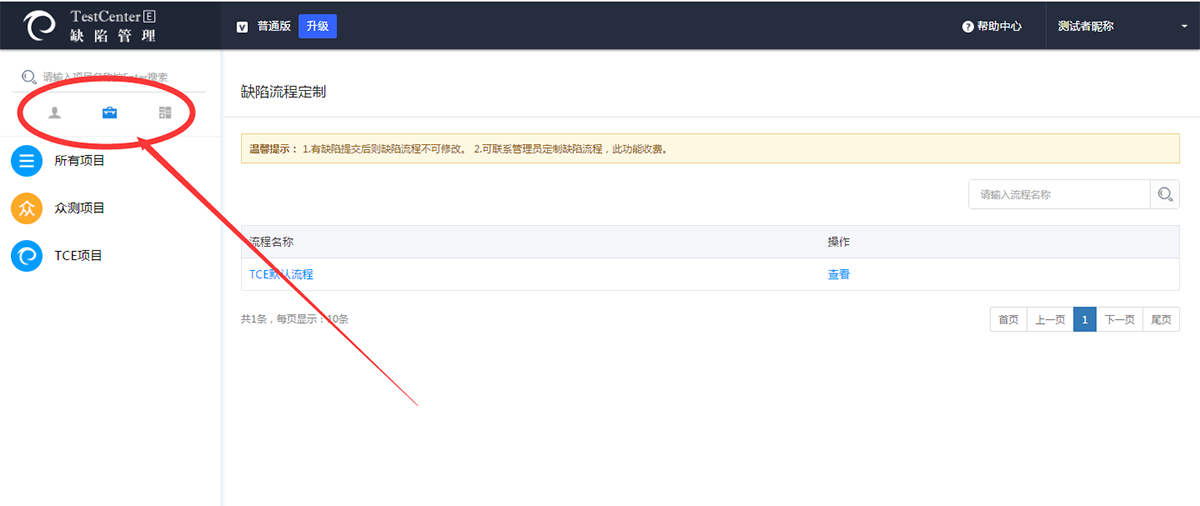This screenshot has width=1200, height=506.
Task: Click the 查看 action link
Action: [839, 274]
